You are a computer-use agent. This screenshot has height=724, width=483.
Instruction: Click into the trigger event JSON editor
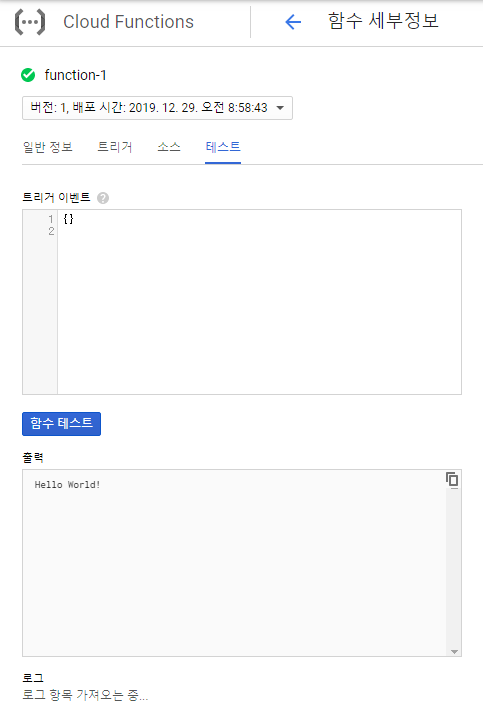point(259,302)
